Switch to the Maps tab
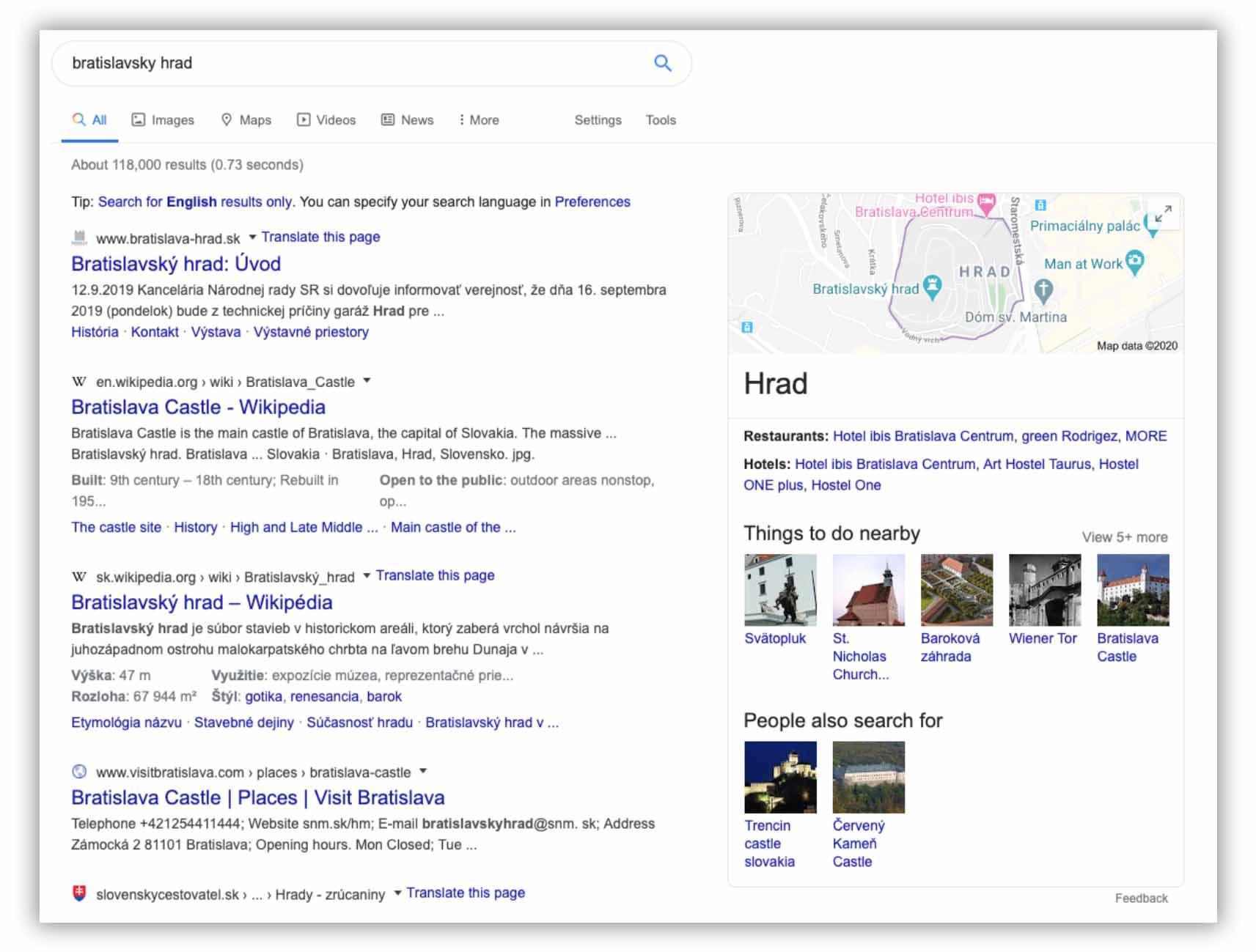 tap(246, 120)
